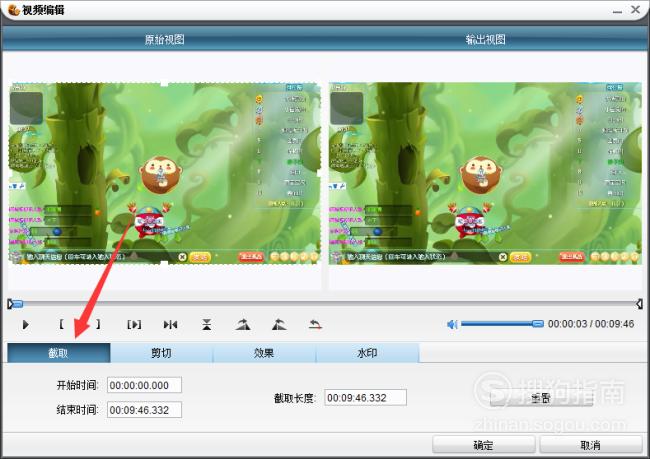This screenshot has height=459, width=650.
Task: Click the second curved-arrow rotate icon
Action: (x=279, y=325)
